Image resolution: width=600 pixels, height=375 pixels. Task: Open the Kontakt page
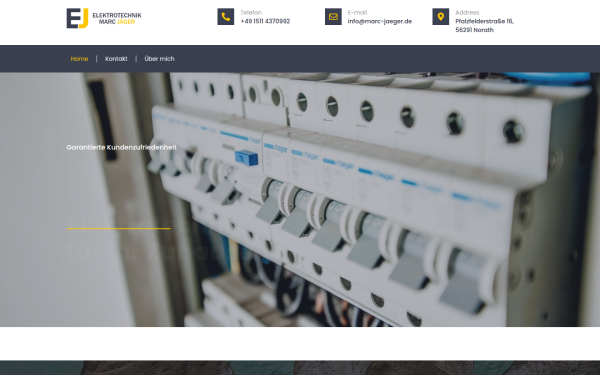point(116,59)
